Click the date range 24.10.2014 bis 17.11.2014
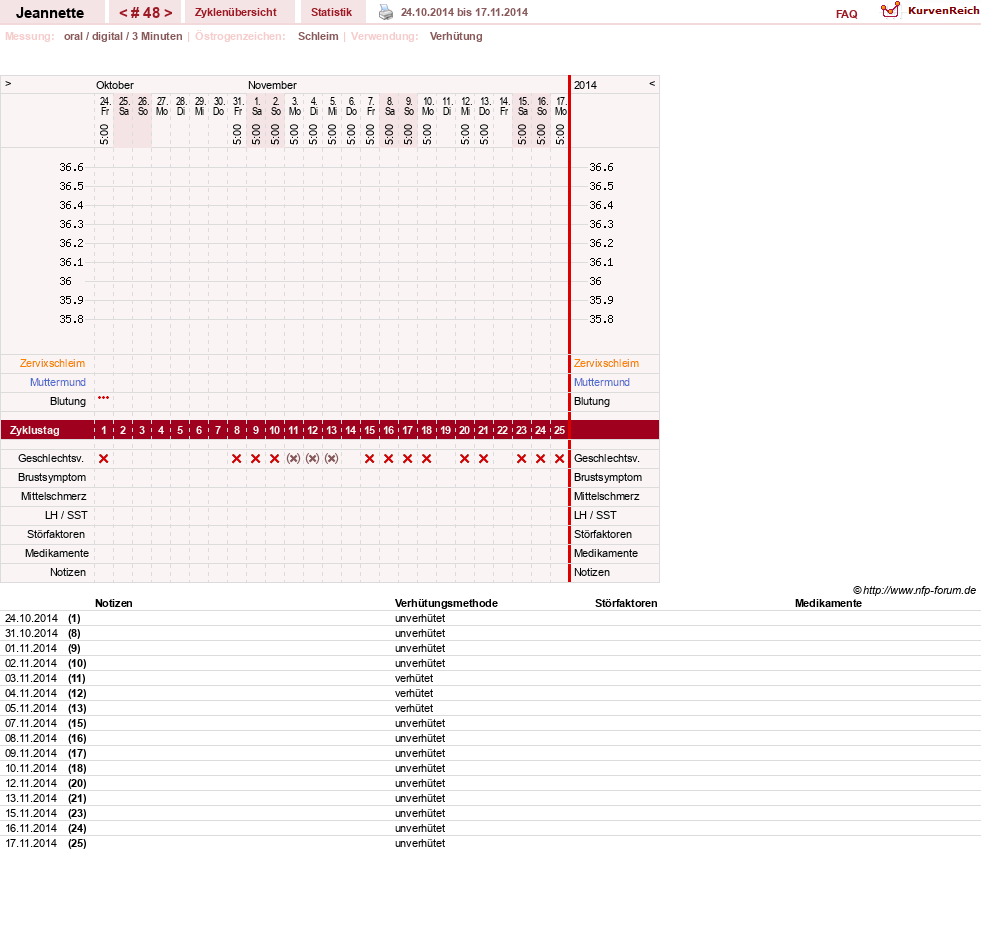 (464, 13)
